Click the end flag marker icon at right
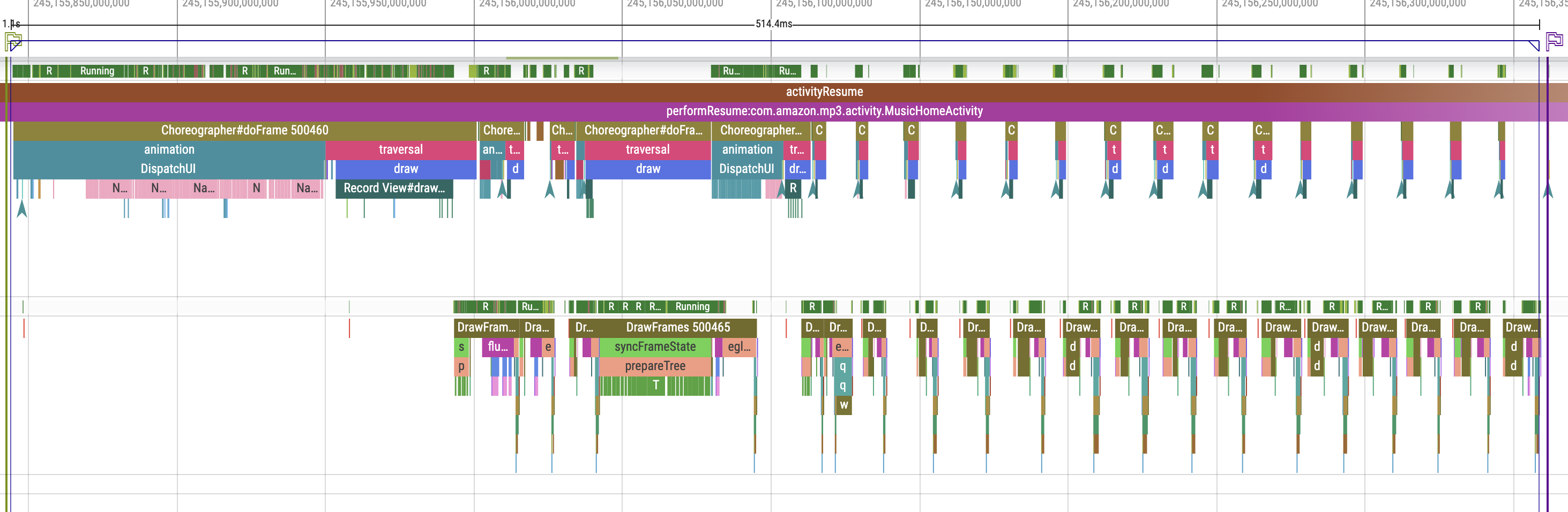The image size is (1568, 512). [1554, 41]
